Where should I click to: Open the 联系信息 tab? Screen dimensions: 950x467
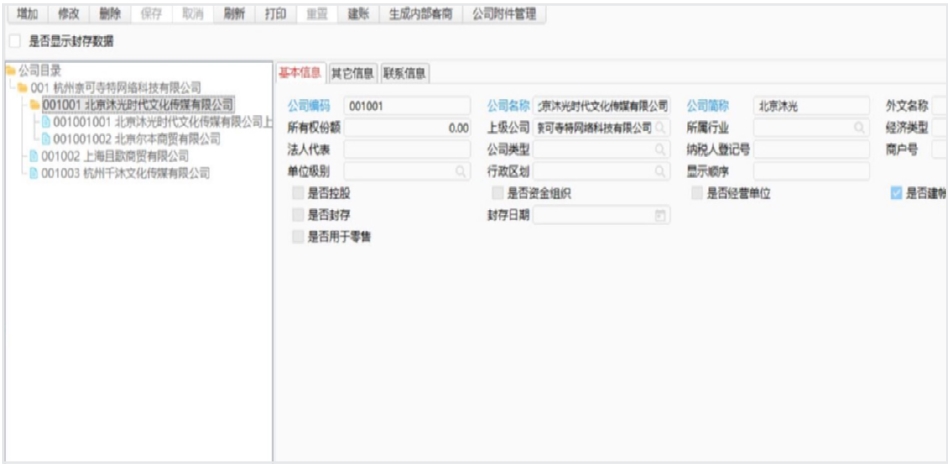(404, 73)
